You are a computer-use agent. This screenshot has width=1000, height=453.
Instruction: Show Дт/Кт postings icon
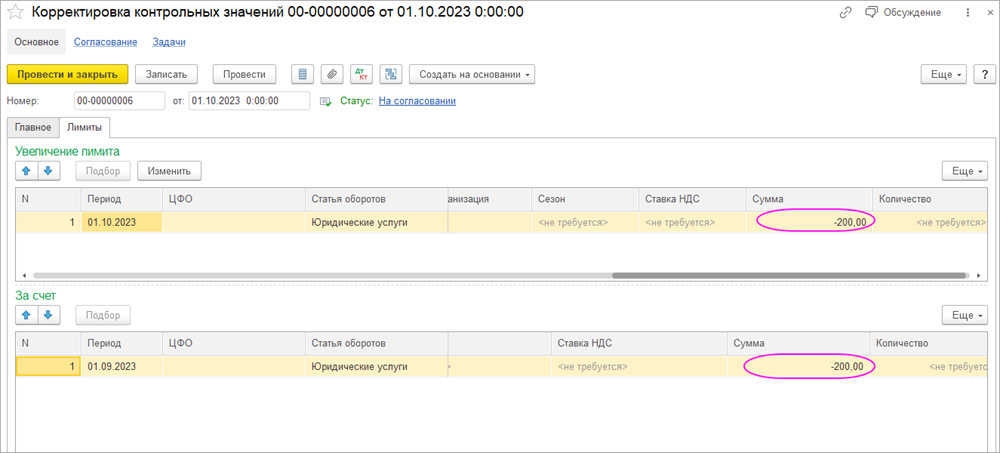click(362, 75)
